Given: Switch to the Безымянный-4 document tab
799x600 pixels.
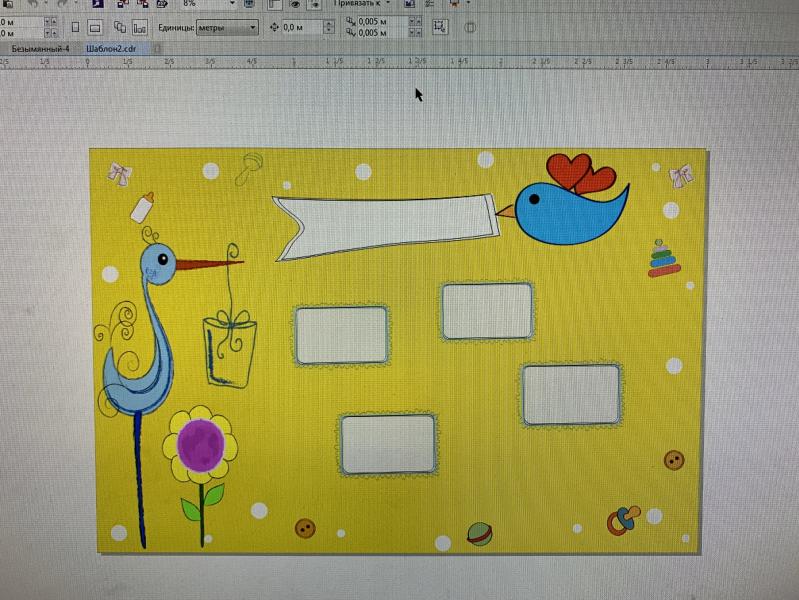Looking at the screenshot, I should point(40,48).
